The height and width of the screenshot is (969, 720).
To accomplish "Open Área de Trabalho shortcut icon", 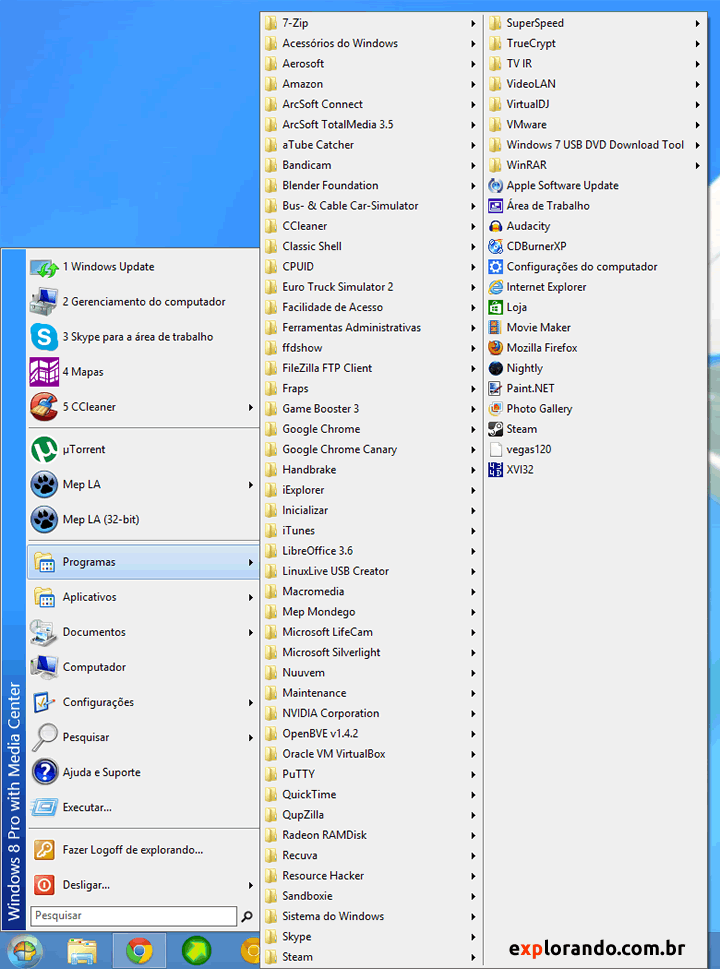I will [x=496, y=206].
